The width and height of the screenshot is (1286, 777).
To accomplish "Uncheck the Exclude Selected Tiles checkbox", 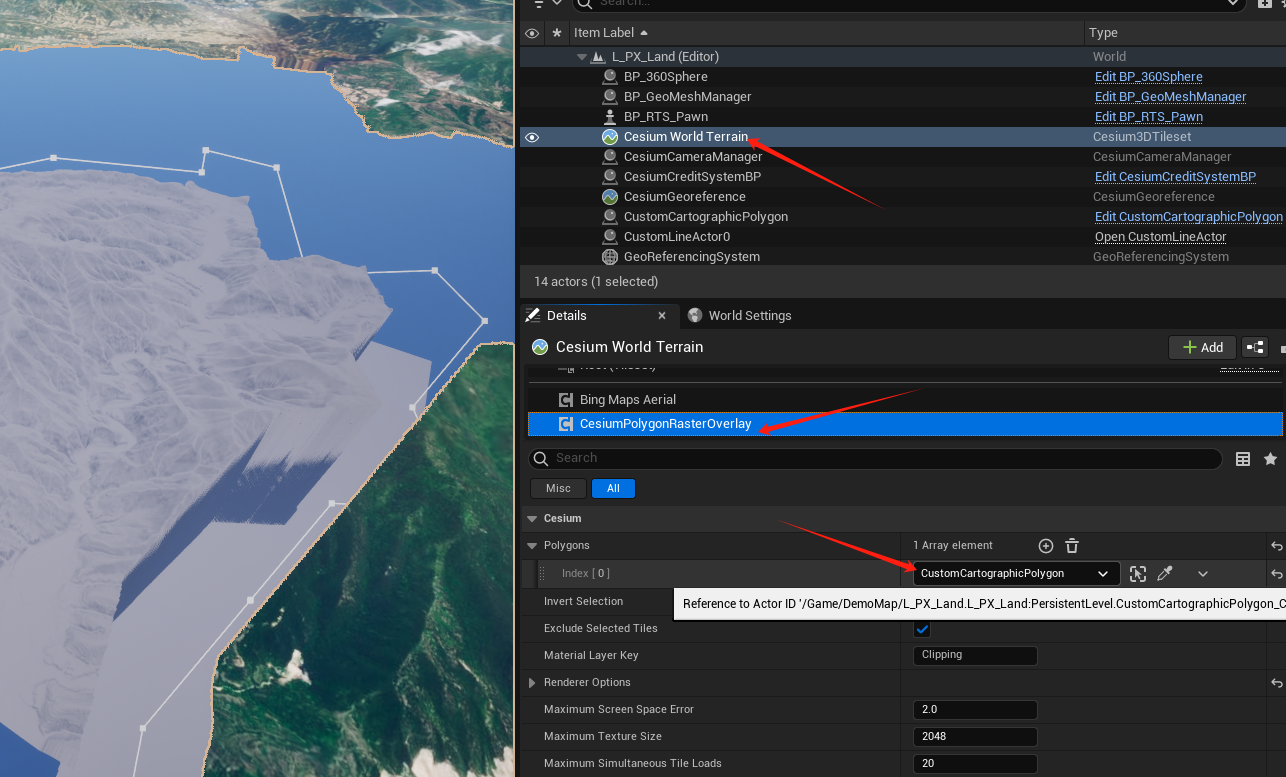I will 922,629.
